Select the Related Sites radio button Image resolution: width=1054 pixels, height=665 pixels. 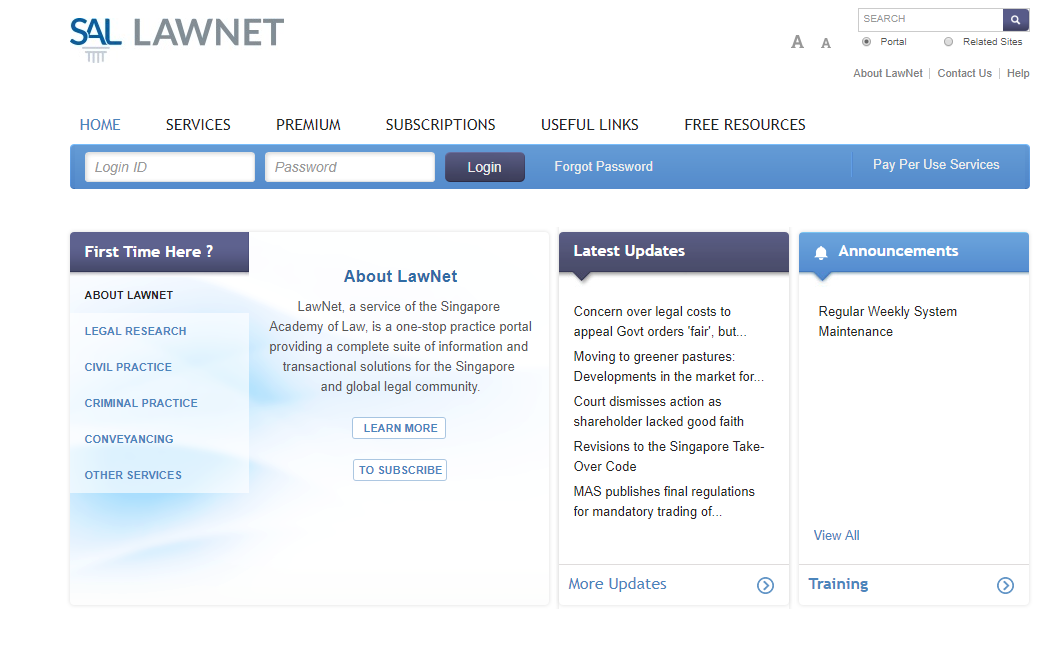coord(948,42)
